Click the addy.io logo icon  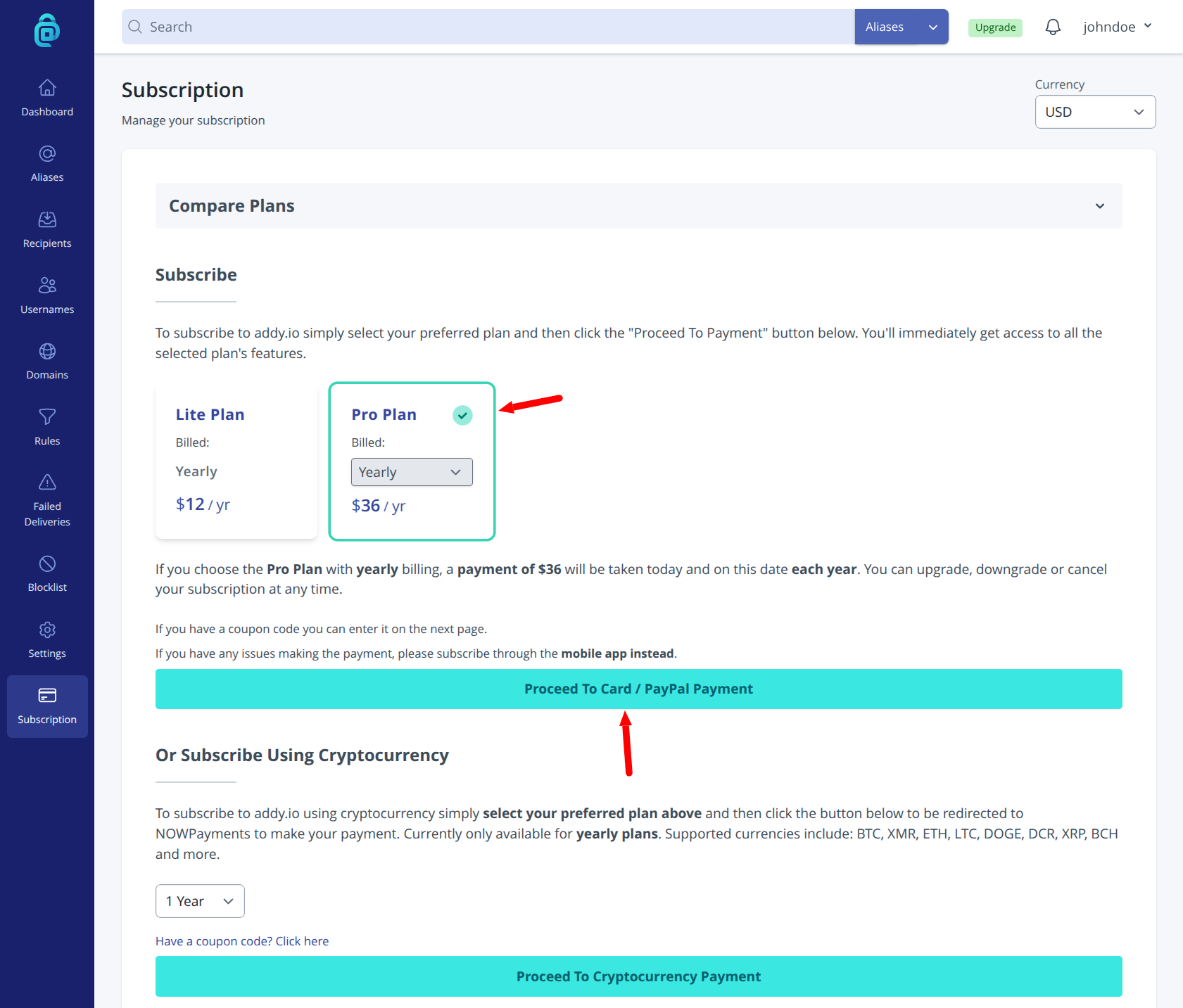[x=47, y=30]
